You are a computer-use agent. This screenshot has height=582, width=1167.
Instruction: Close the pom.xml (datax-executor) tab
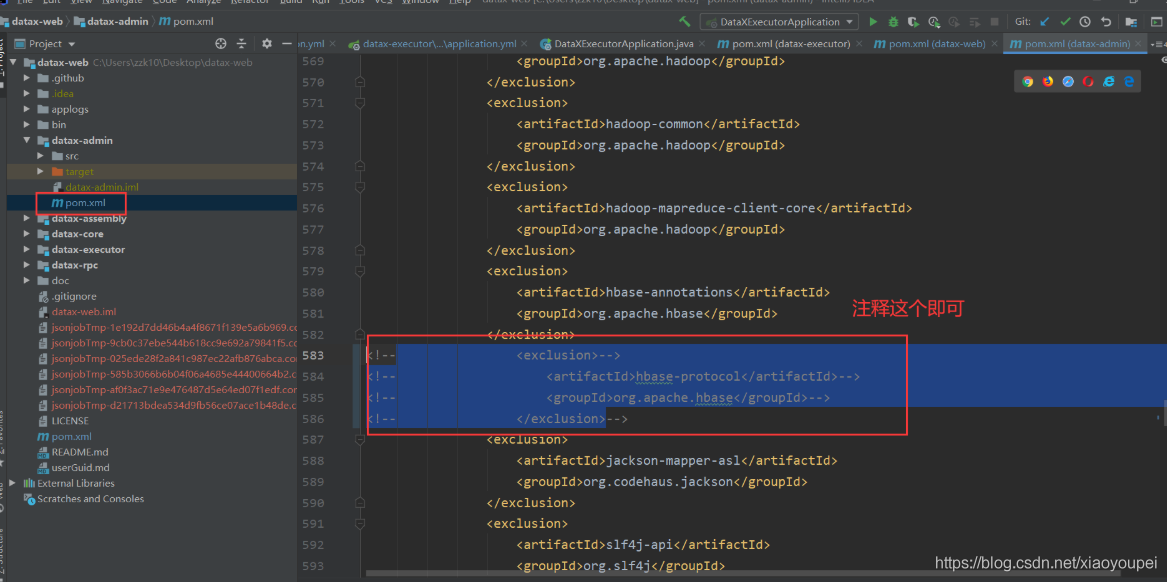coord(859,44)
